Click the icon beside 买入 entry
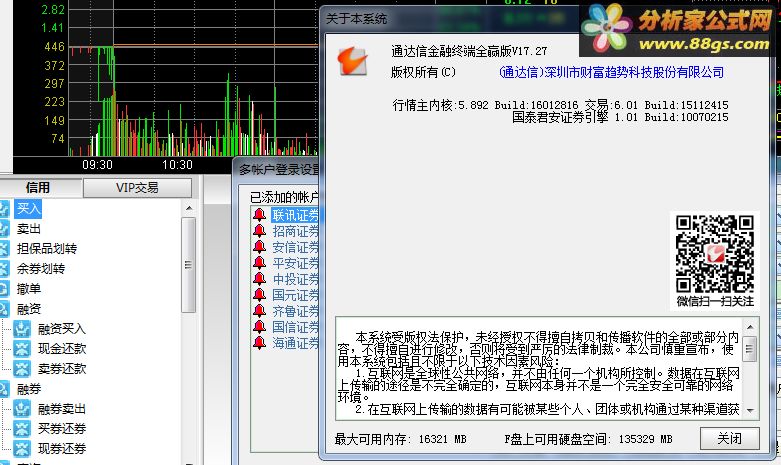 (4, 209)
